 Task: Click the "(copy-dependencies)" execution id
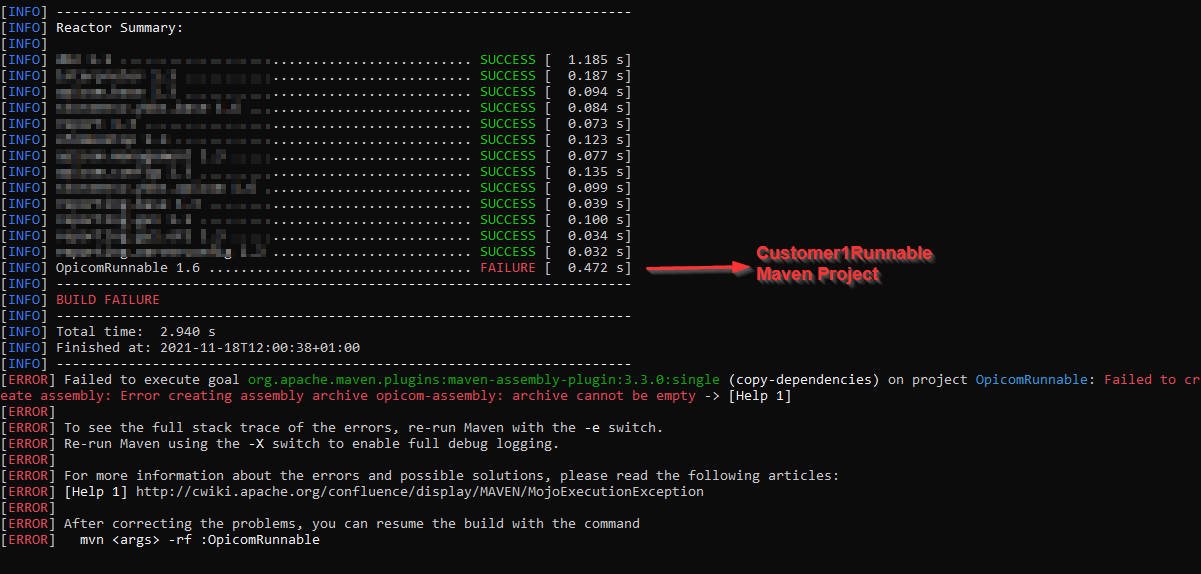pos(804,380)
